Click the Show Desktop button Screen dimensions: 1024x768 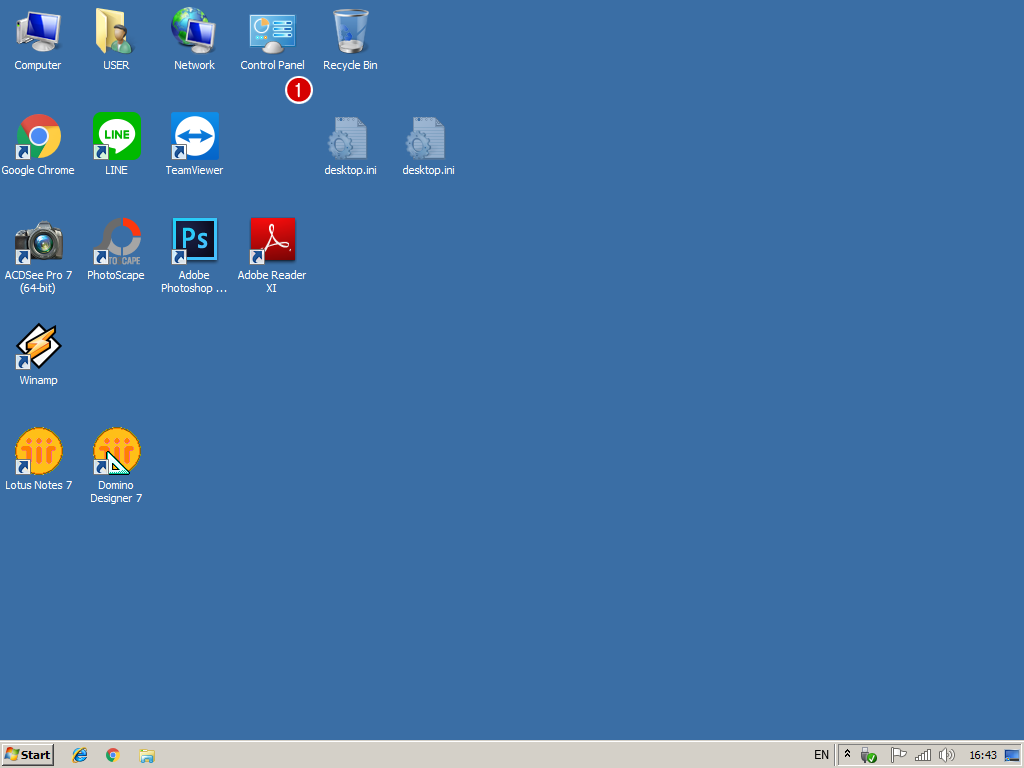1012,755
